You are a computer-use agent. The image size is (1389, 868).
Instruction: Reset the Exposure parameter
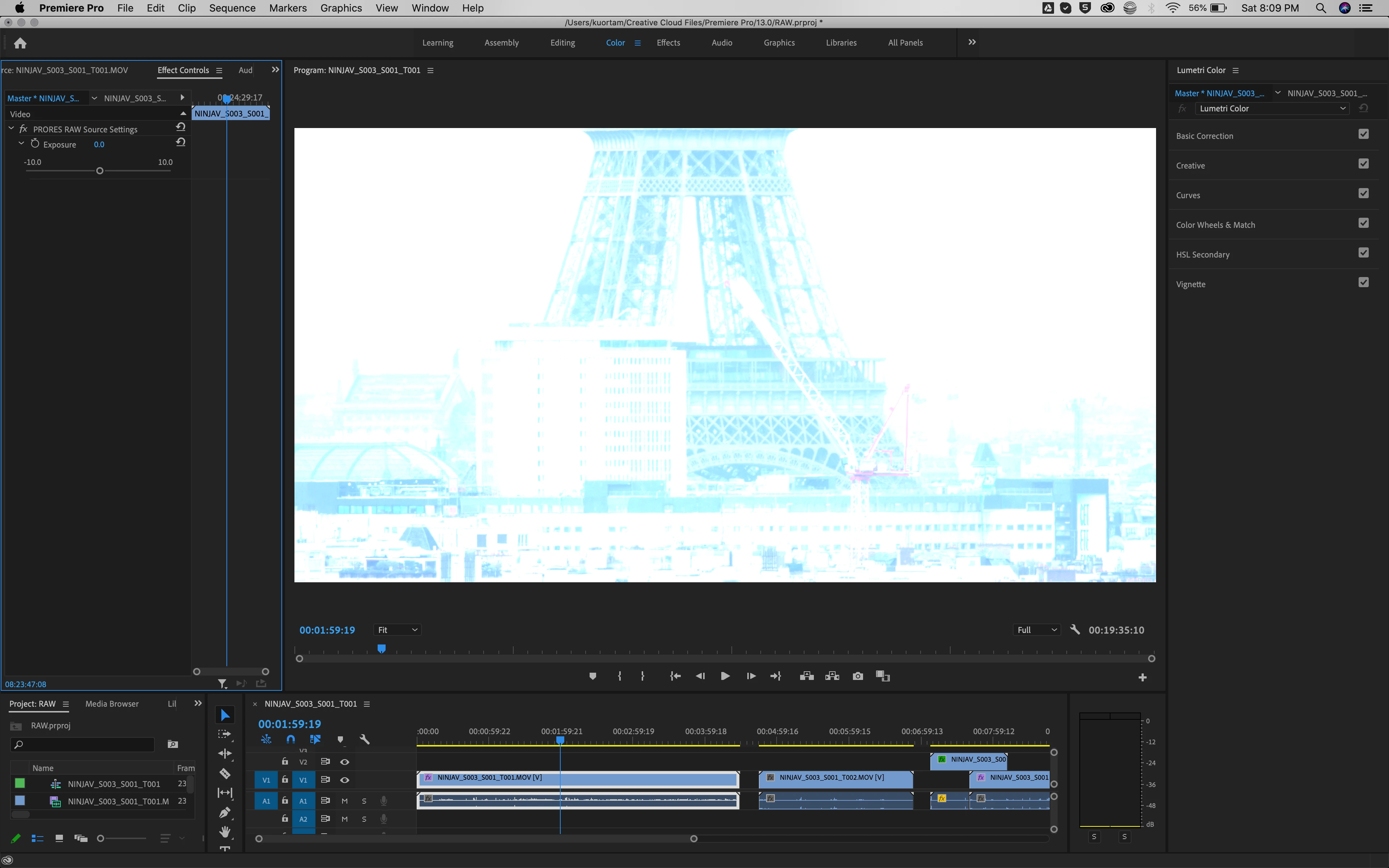tap(181, 142)
